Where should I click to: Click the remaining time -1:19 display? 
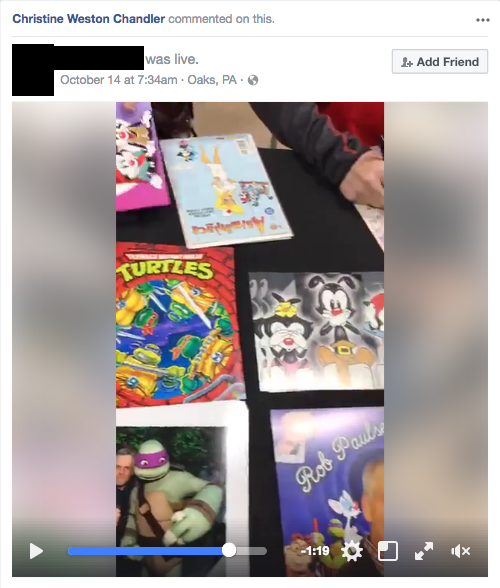coord(315,551)
